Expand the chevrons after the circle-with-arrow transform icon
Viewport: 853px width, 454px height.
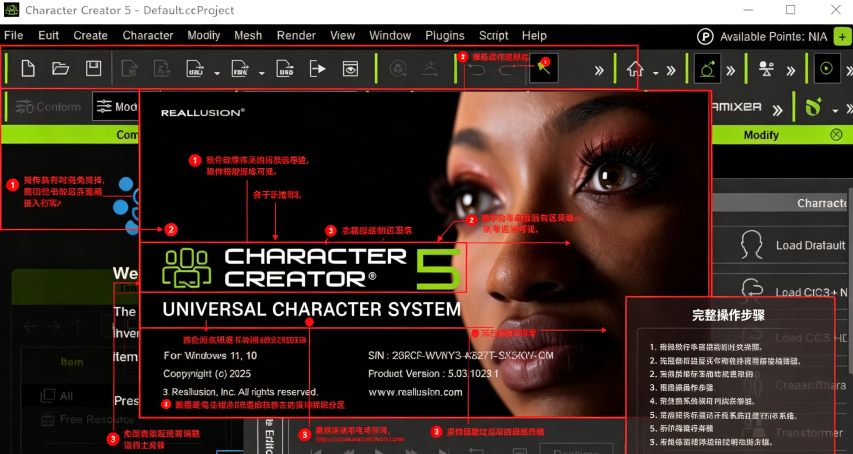point(731,70)
